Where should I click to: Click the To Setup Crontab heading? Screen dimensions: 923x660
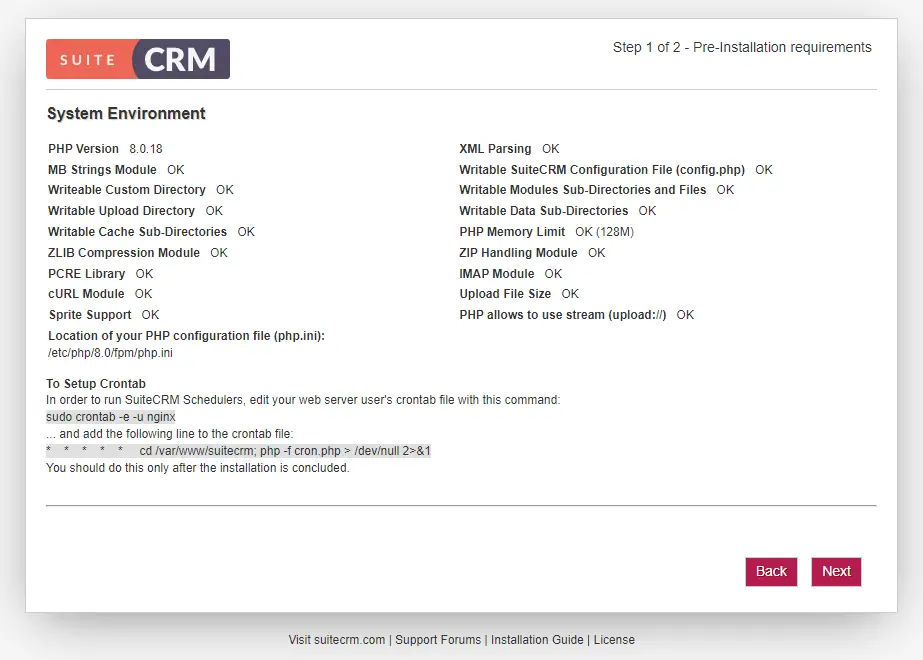pyautogui.click(x=96, y=384)
